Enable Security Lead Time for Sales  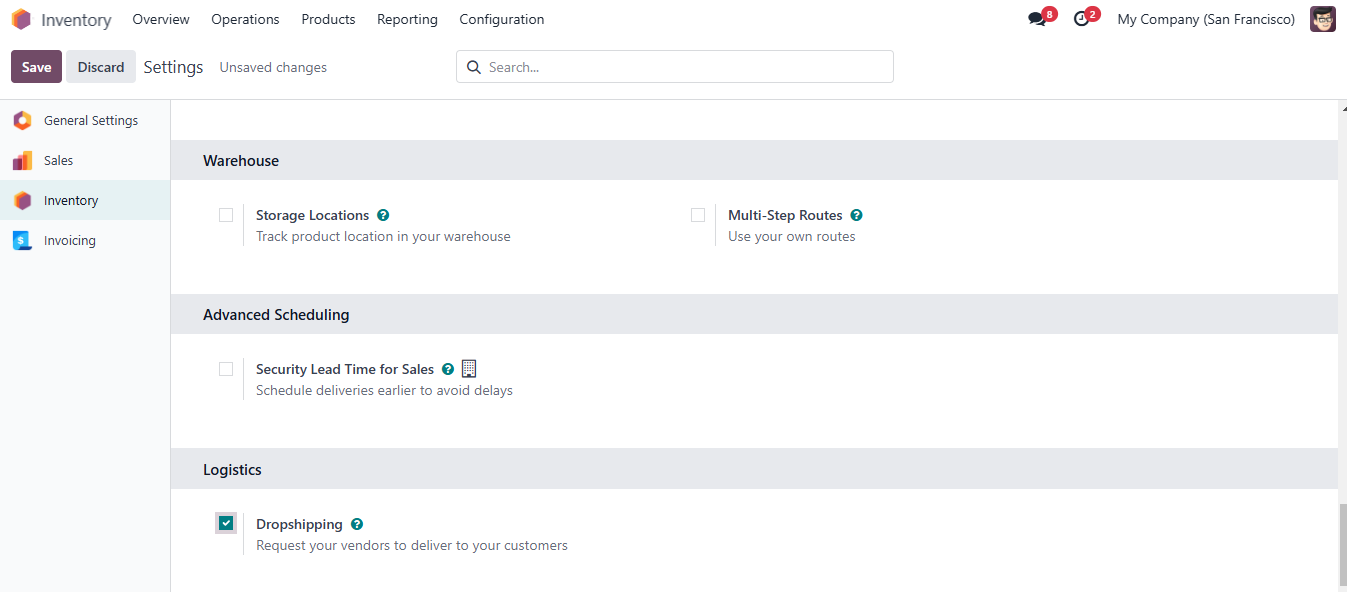[226, 369]
